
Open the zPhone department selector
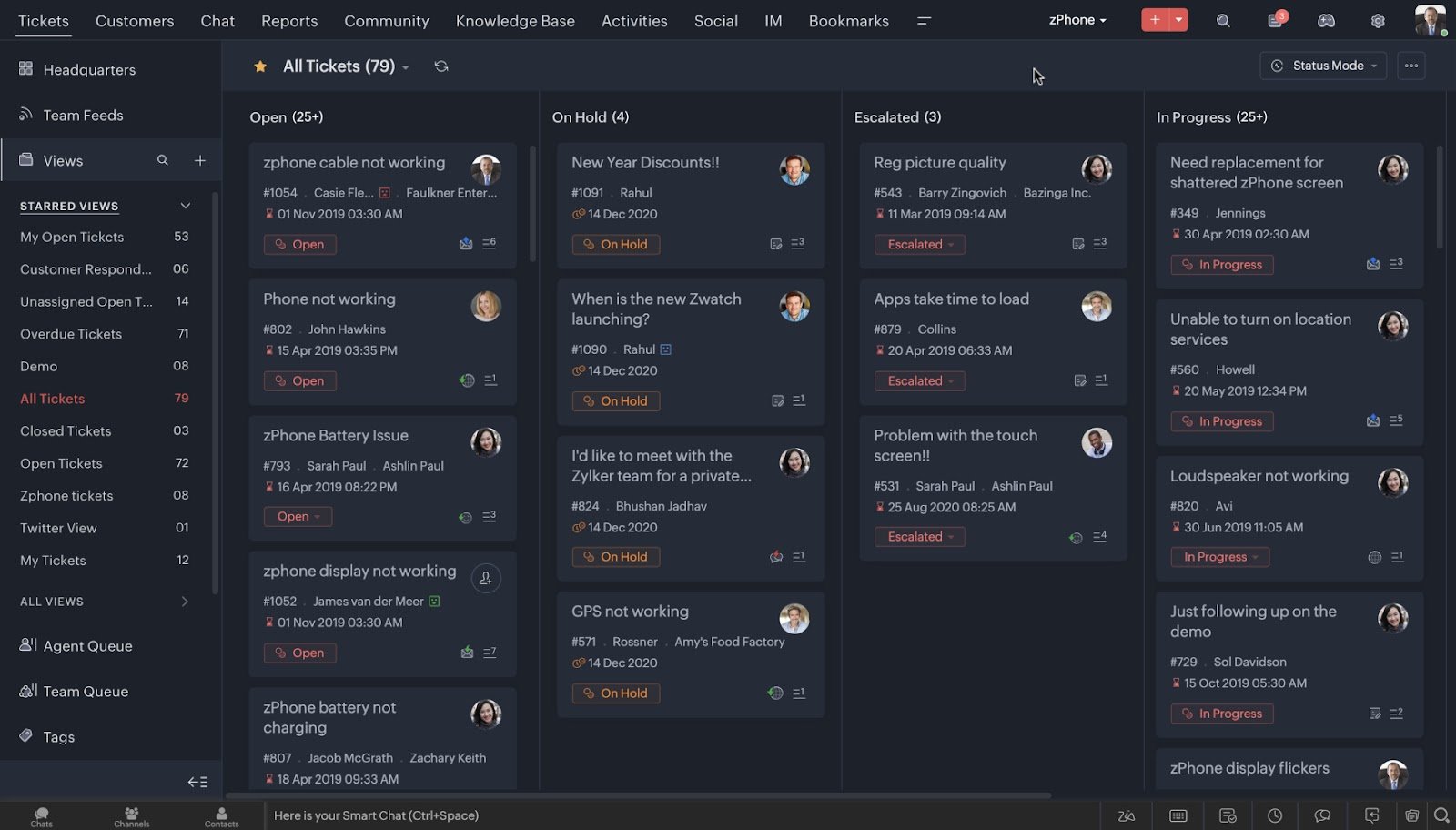[x=1077, y=19]
